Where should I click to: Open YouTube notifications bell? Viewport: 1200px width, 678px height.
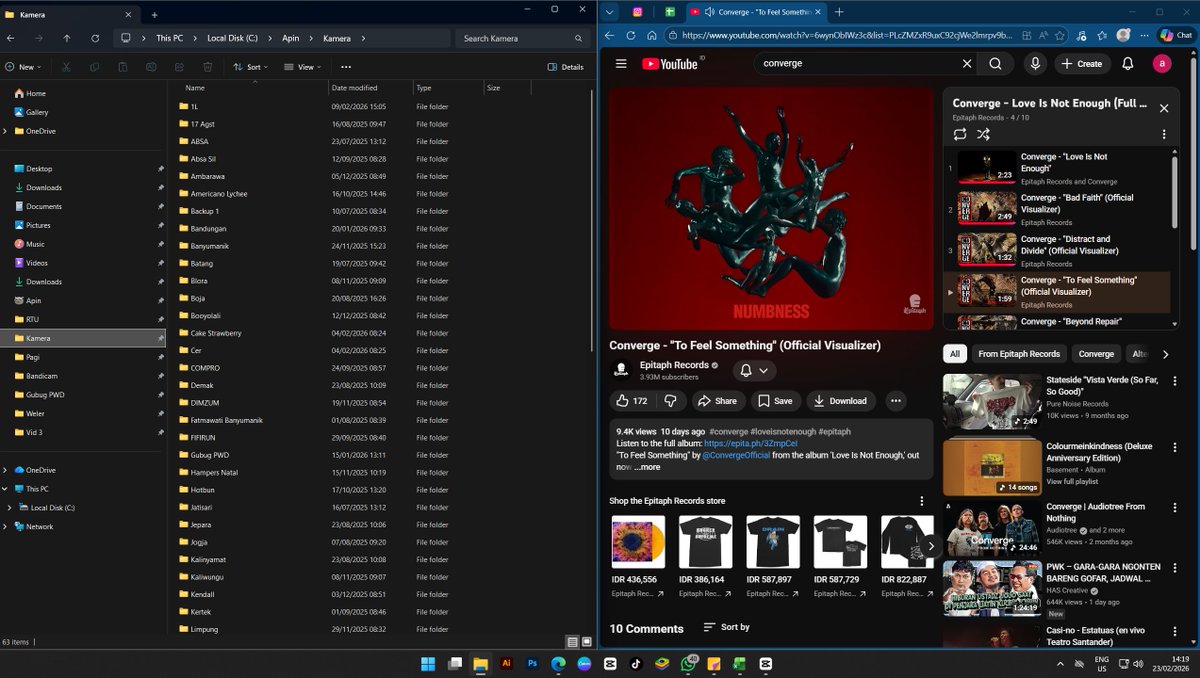[1128, 63]
